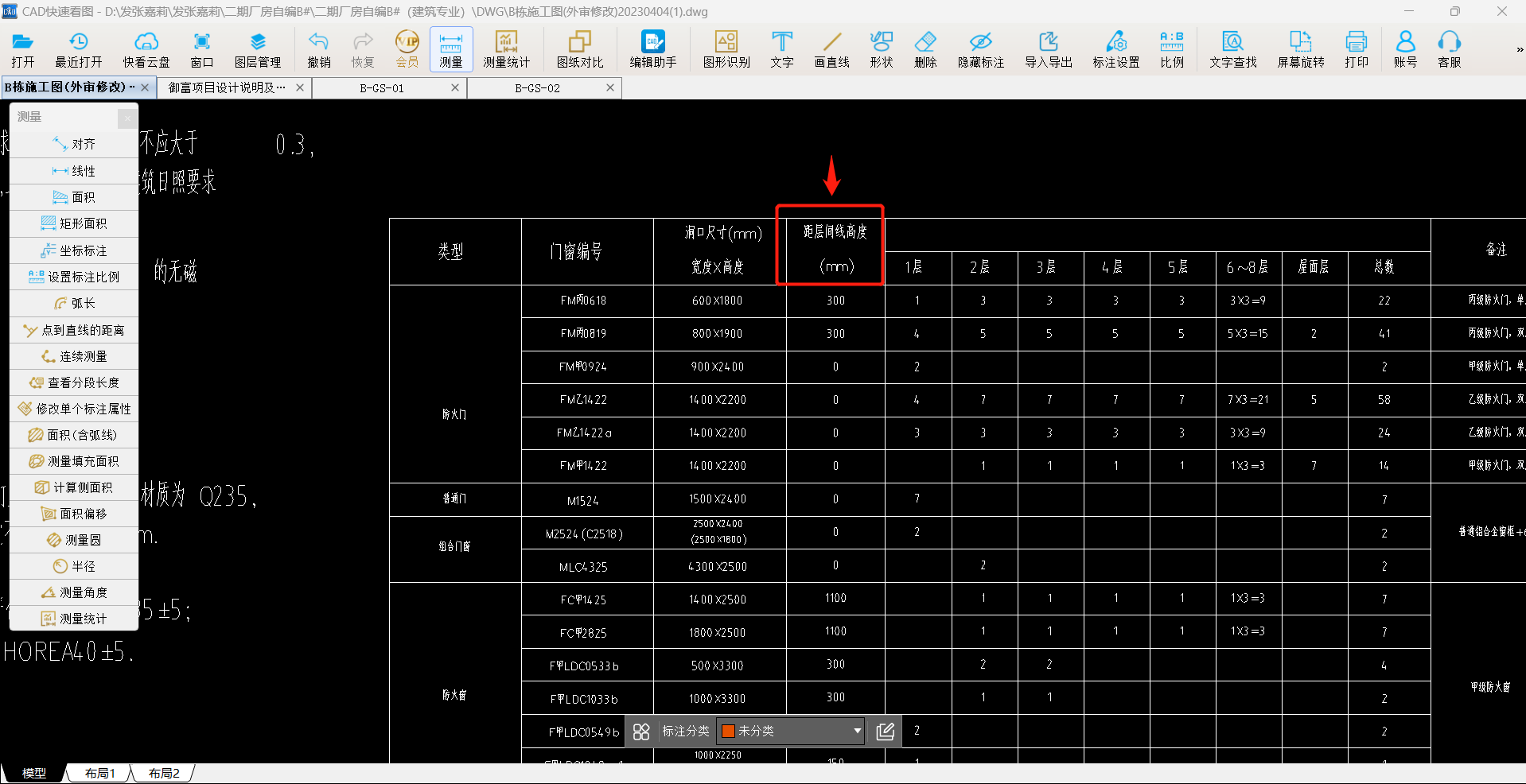Choose 测量统计 in measure panel

[74, 619]
